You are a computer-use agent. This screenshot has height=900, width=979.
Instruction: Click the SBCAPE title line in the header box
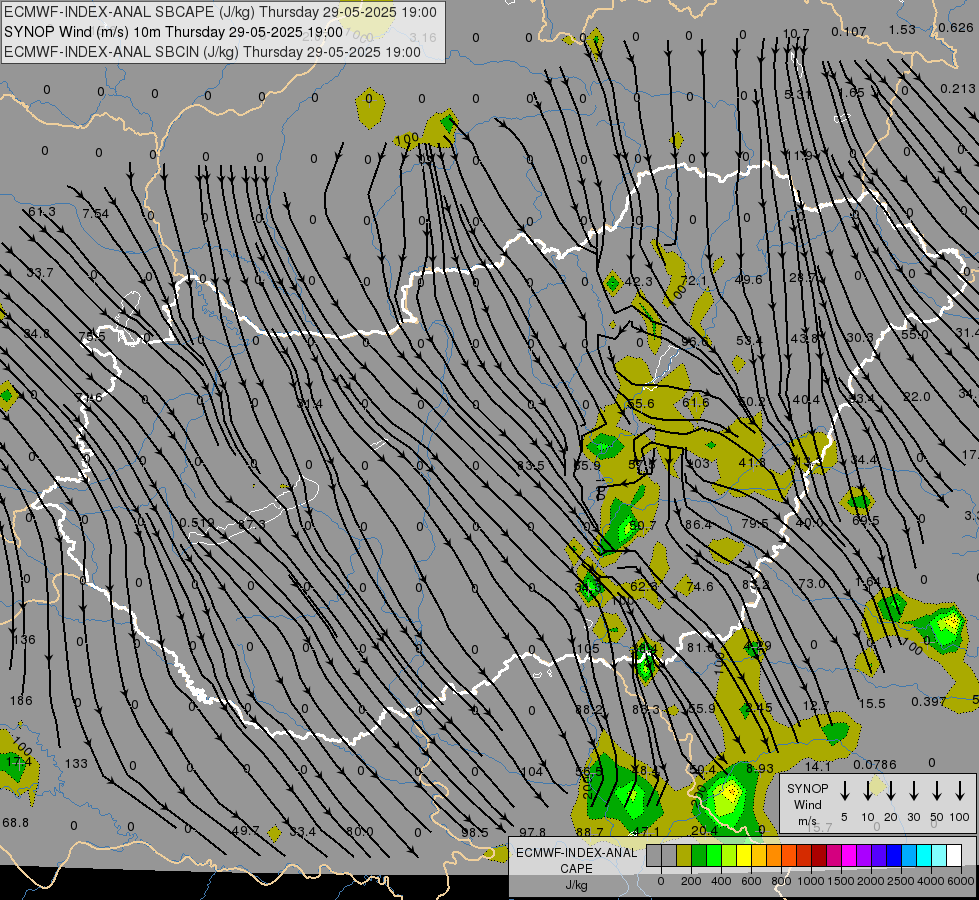[220, 12]
